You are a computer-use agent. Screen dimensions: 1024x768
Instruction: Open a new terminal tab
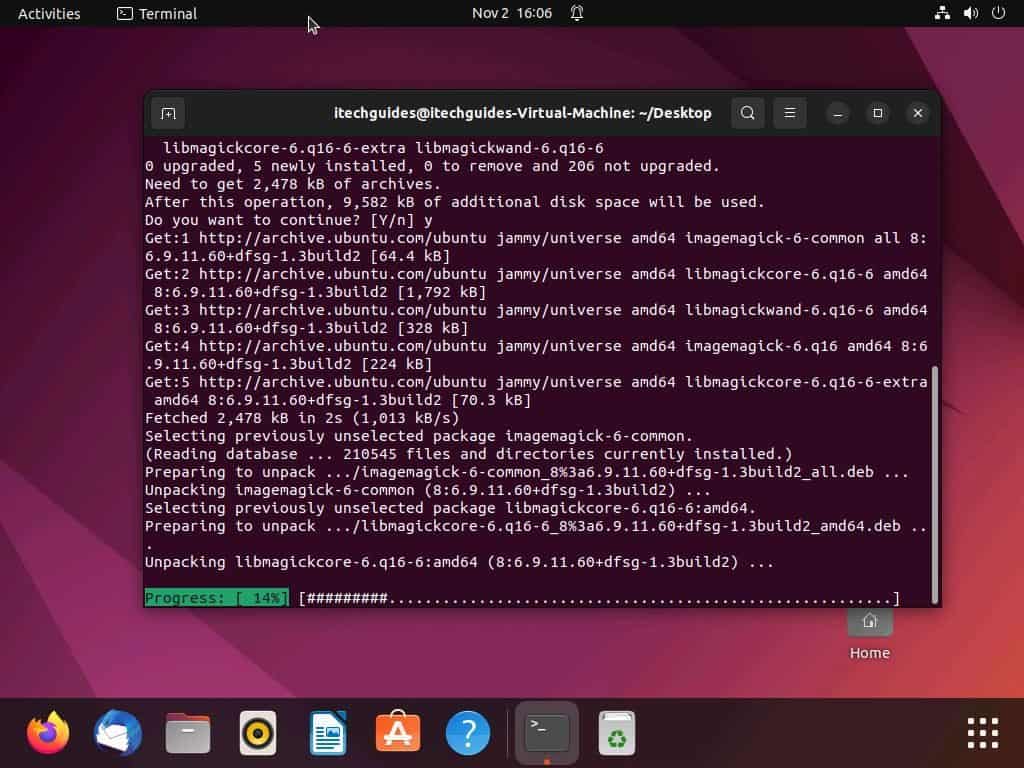click(x=168, y=114)
